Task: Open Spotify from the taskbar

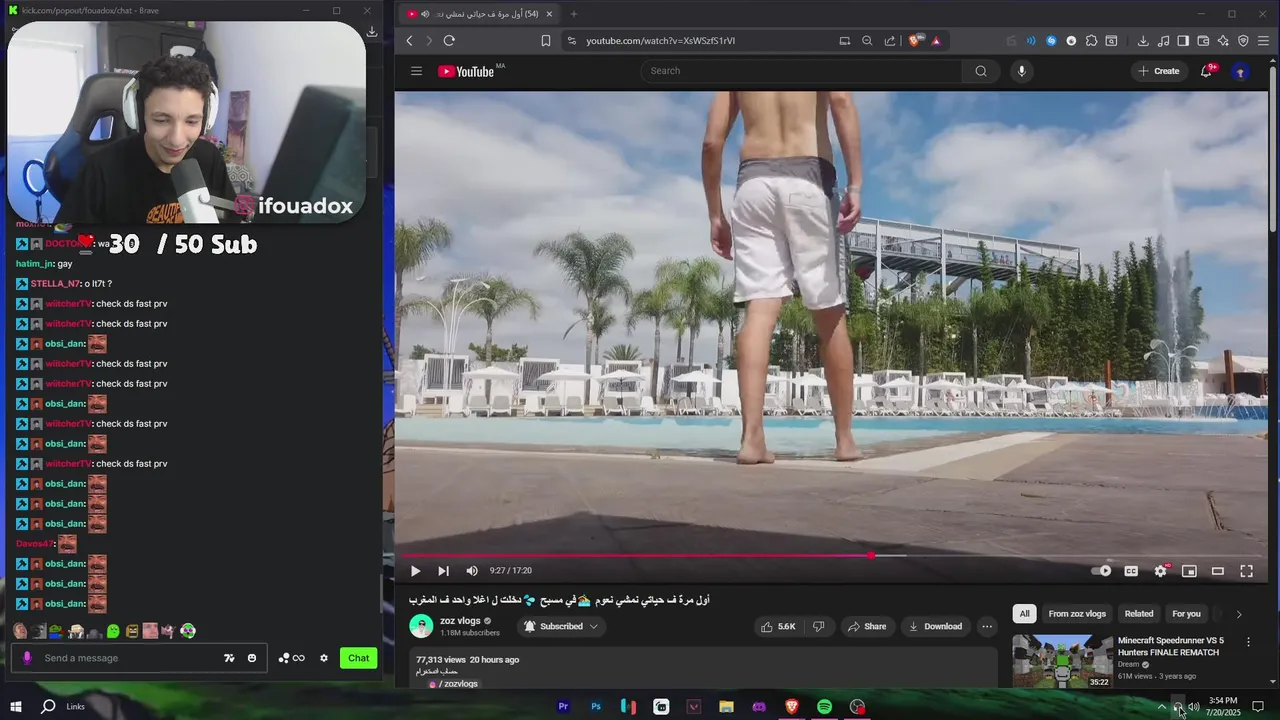Action: (x=824, y=707)
